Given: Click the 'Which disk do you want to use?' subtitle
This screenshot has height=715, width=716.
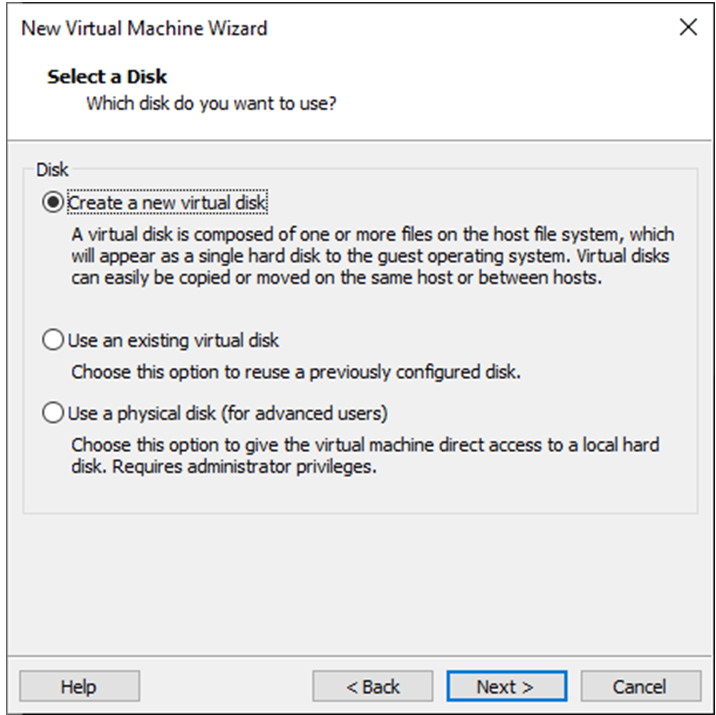Looking at the screenshot, I should tap(211, 103).
